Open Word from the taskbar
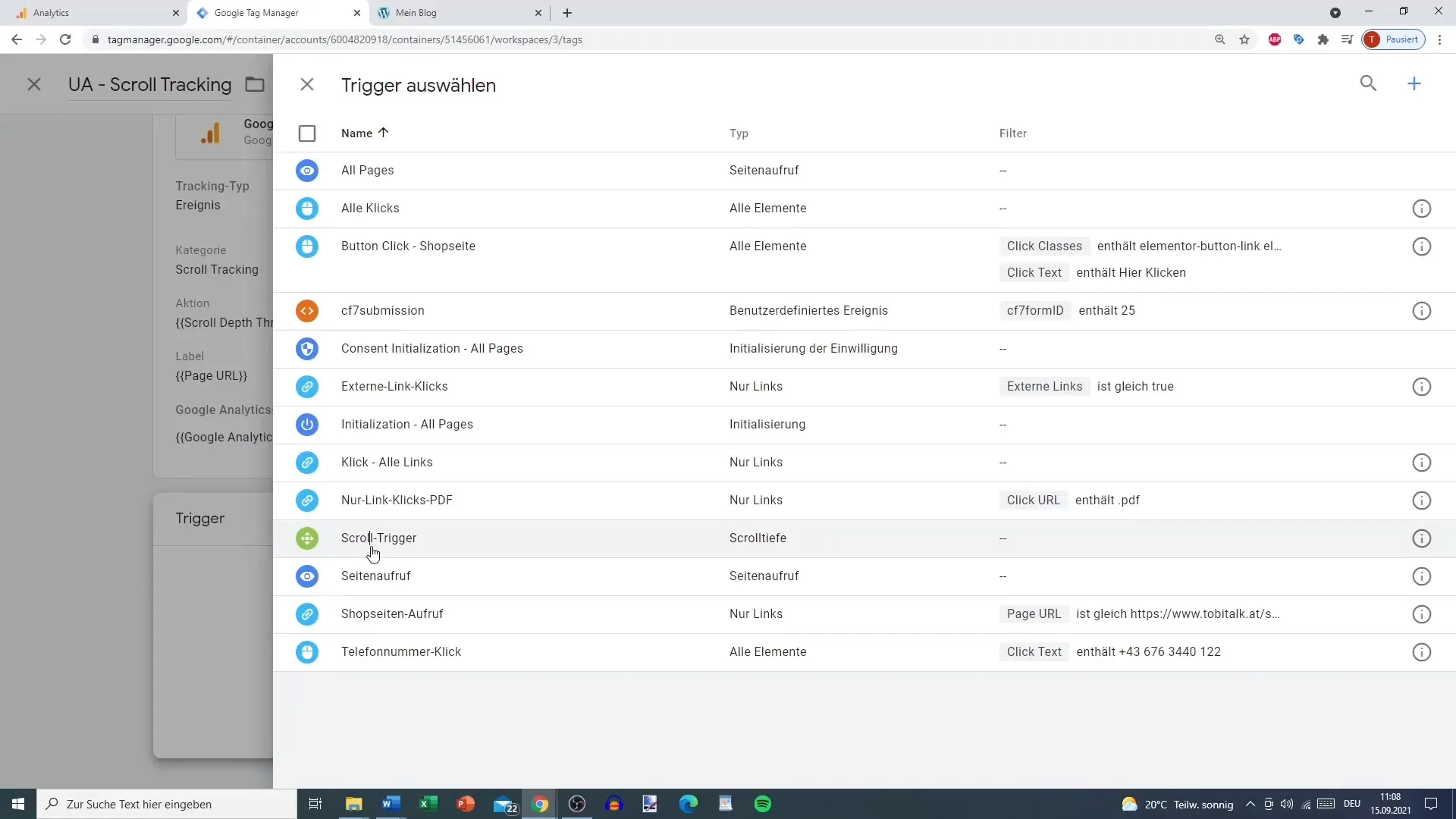 tap(391, 804)
